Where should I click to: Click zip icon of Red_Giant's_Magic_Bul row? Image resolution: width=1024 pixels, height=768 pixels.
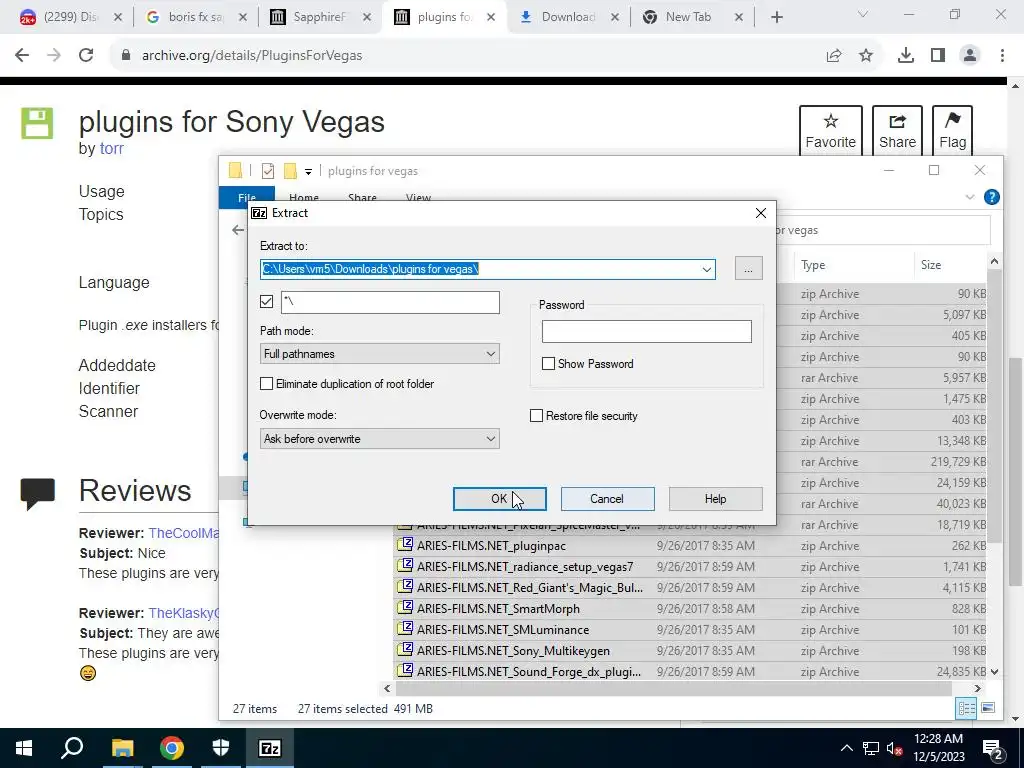(x=406, y=587)
